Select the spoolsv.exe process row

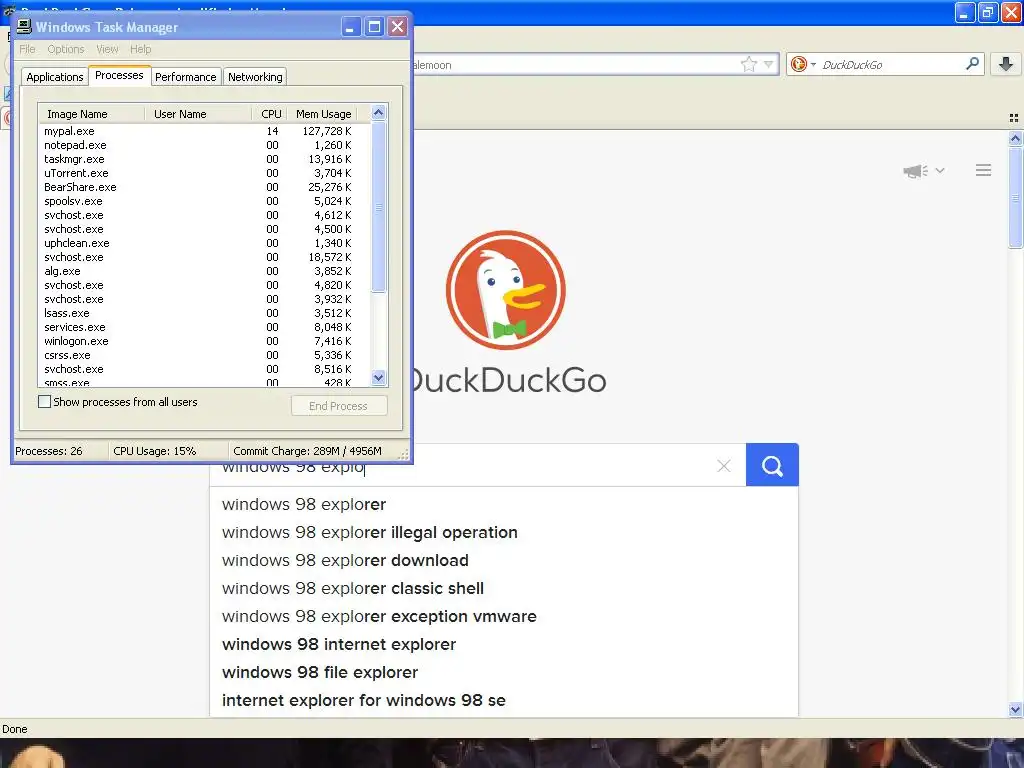[x=204, y=201]
